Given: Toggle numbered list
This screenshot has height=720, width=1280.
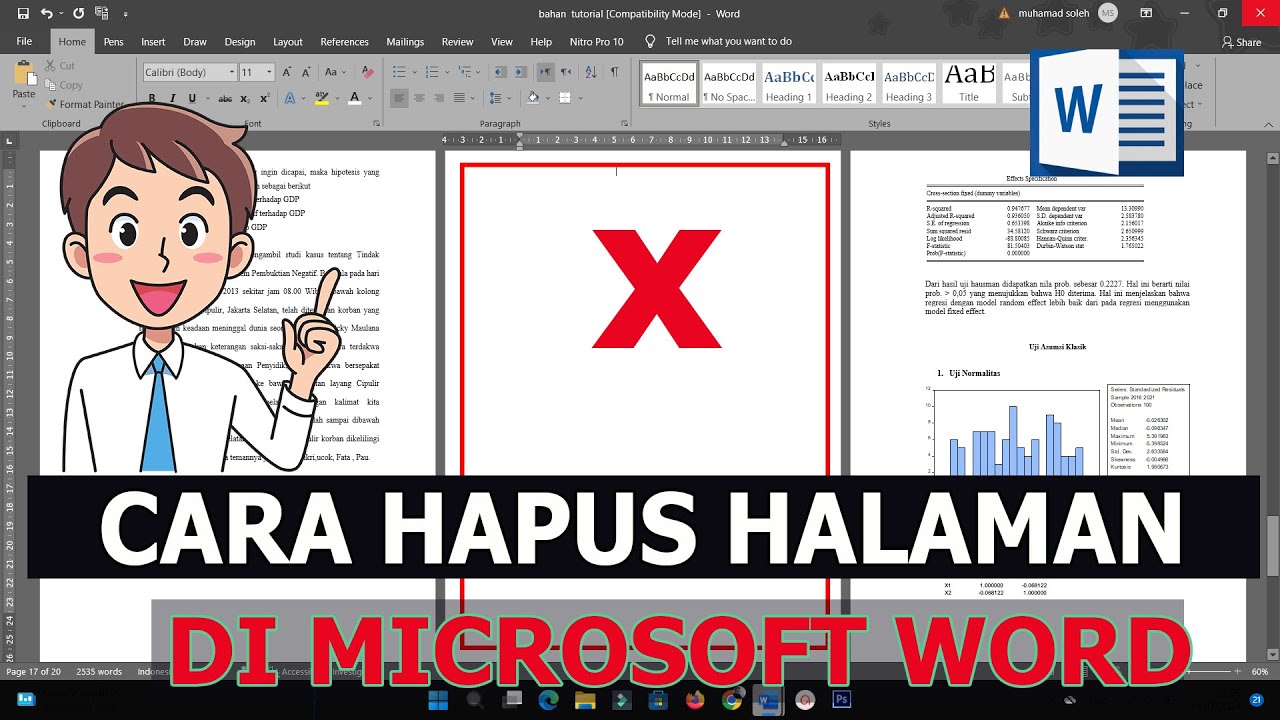Looking at the screenshot, I should pyautogui.click(x=433, y=72).
